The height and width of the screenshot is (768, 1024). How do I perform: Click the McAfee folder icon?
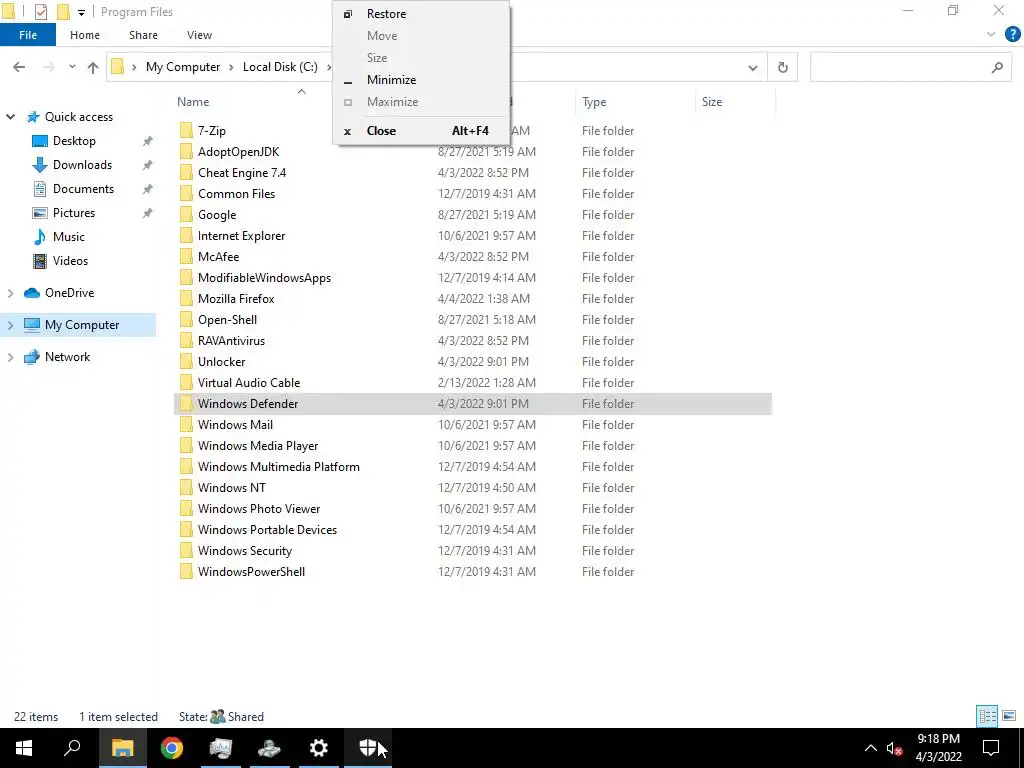pos(186,257)
